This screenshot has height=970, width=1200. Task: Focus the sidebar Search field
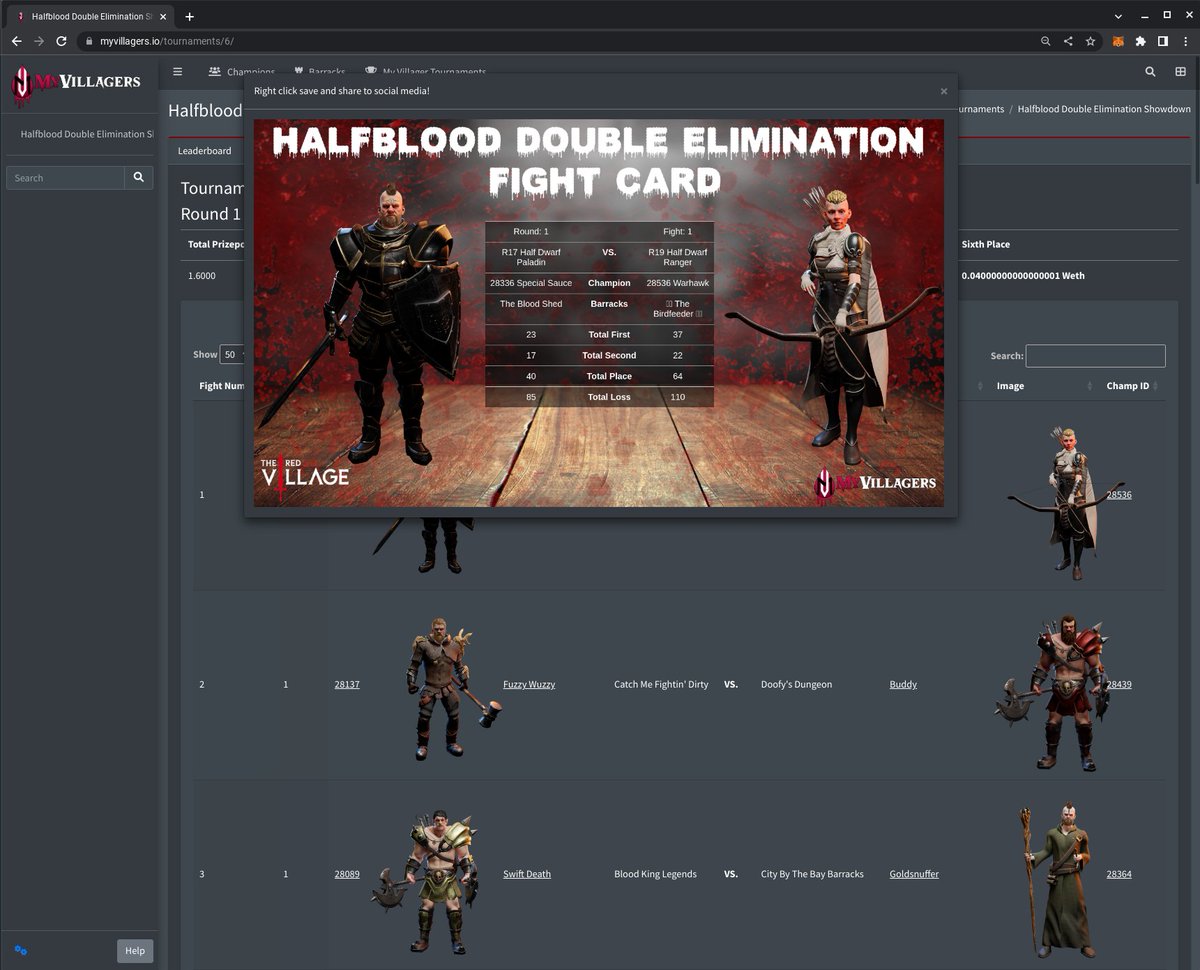pyautogui.click(x=65, y=178)
